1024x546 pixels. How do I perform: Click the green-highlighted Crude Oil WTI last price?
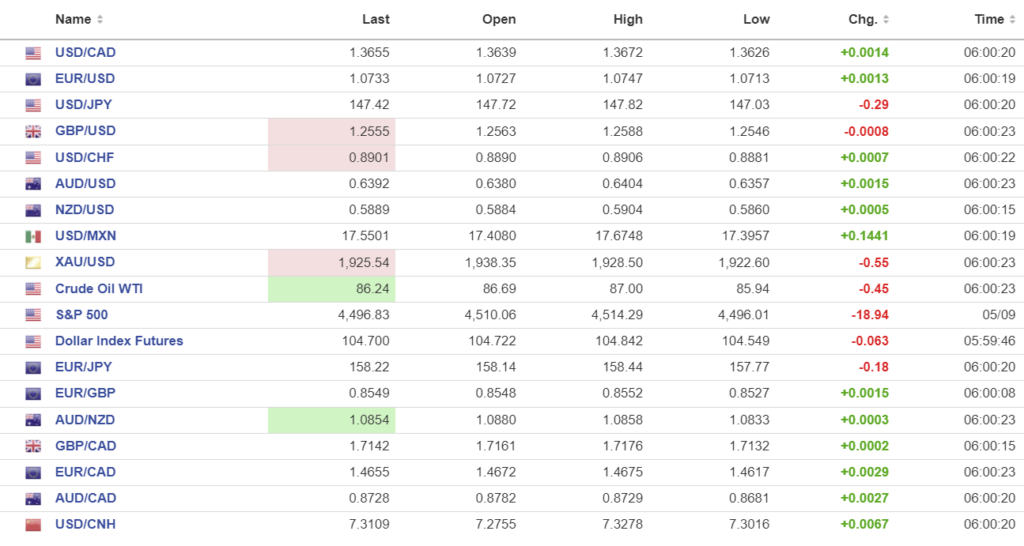[332, 288]
